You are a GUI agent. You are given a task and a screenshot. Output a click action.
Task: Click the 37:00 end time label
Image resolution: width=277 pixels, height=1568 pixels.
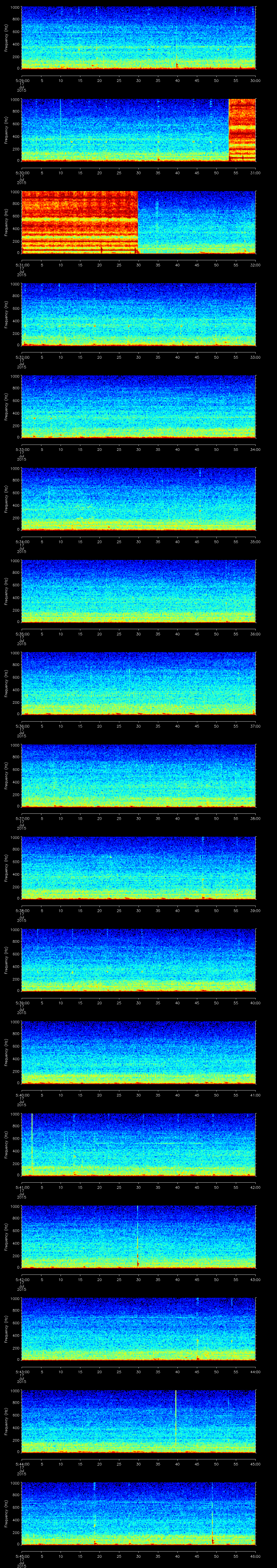click(256, 726)
